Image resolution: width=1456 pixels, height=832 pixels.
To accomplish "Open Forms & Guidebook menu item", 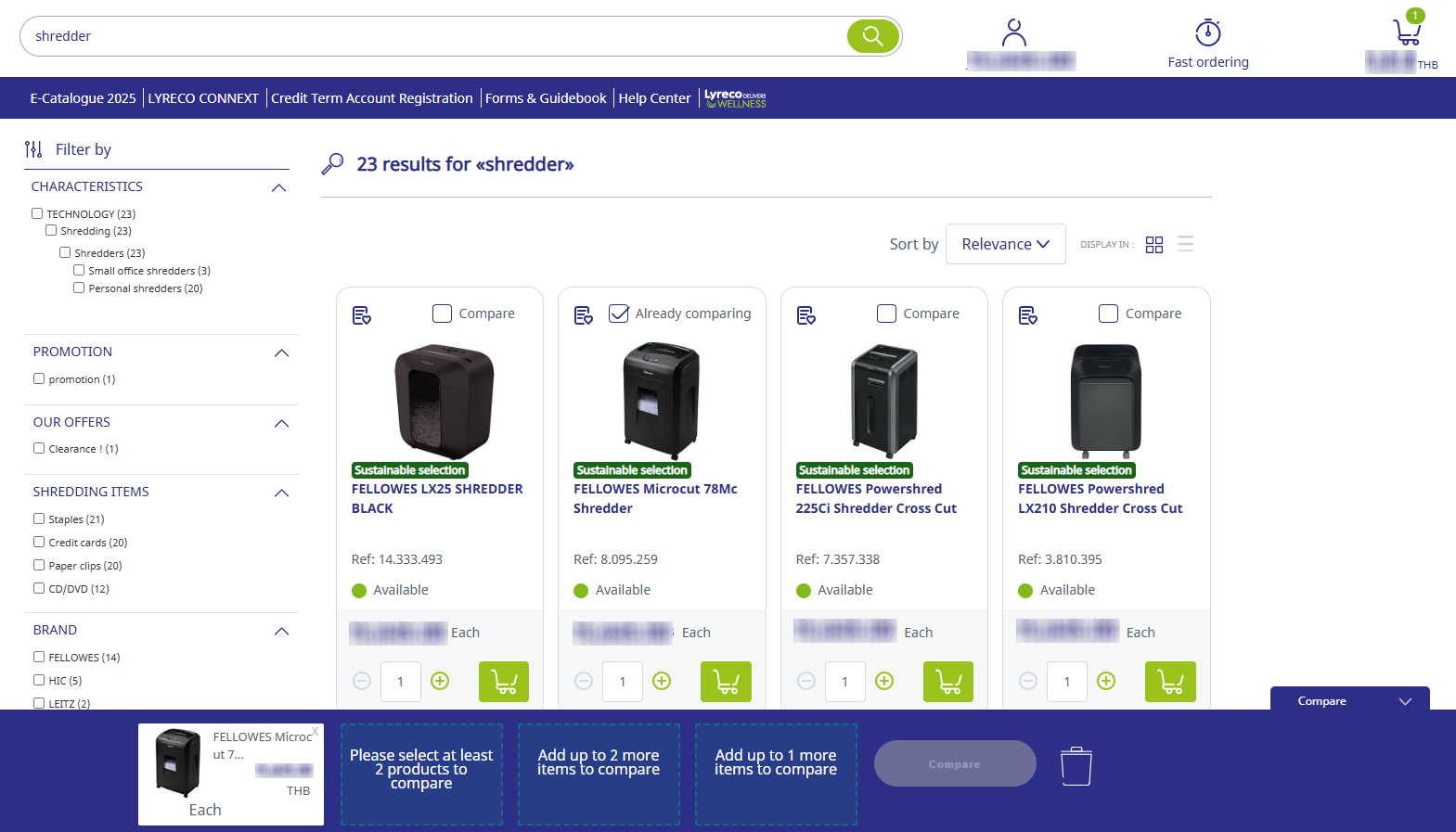I will (546, 98).
